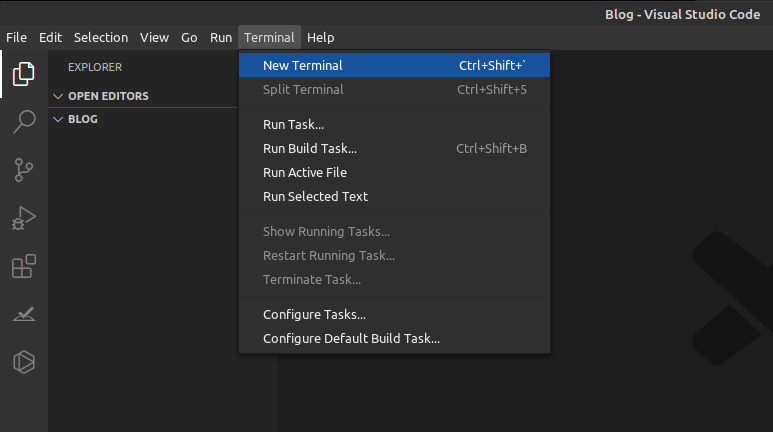Select Configure Default Build Task...

[x=394, y=338]
